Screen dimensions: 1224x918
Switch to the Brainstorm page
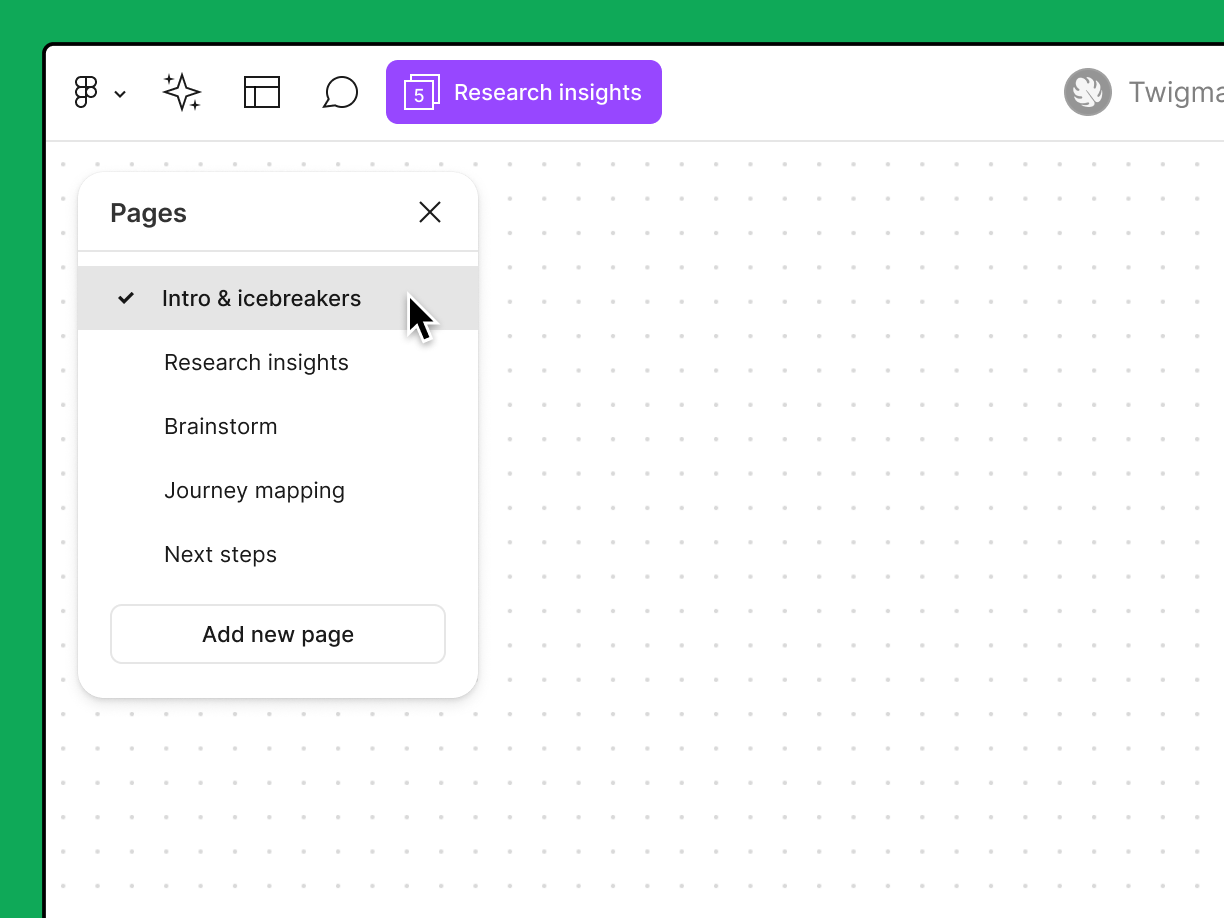[220, 426]
